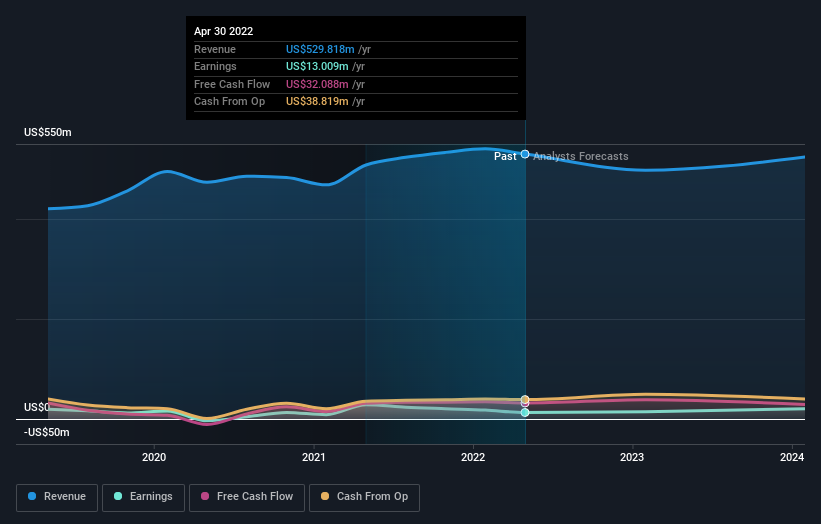821x524 pixels.
Task: Click the 'Revenue' row label in tooltip
Action: click(x=215, y=49)
